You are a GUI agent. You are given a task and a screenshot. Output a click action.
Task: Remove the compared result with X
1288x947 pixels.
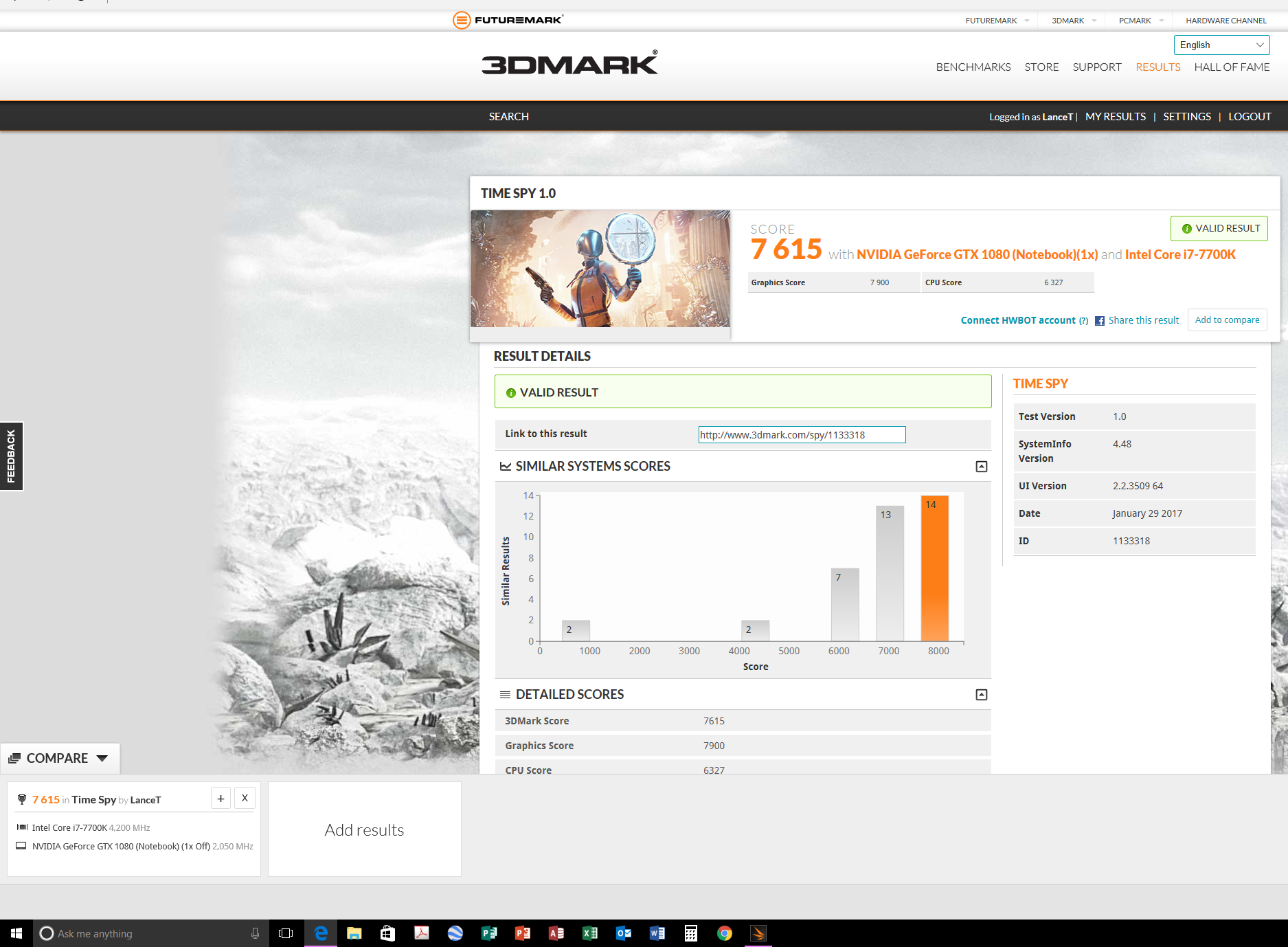tap(245, 799)
